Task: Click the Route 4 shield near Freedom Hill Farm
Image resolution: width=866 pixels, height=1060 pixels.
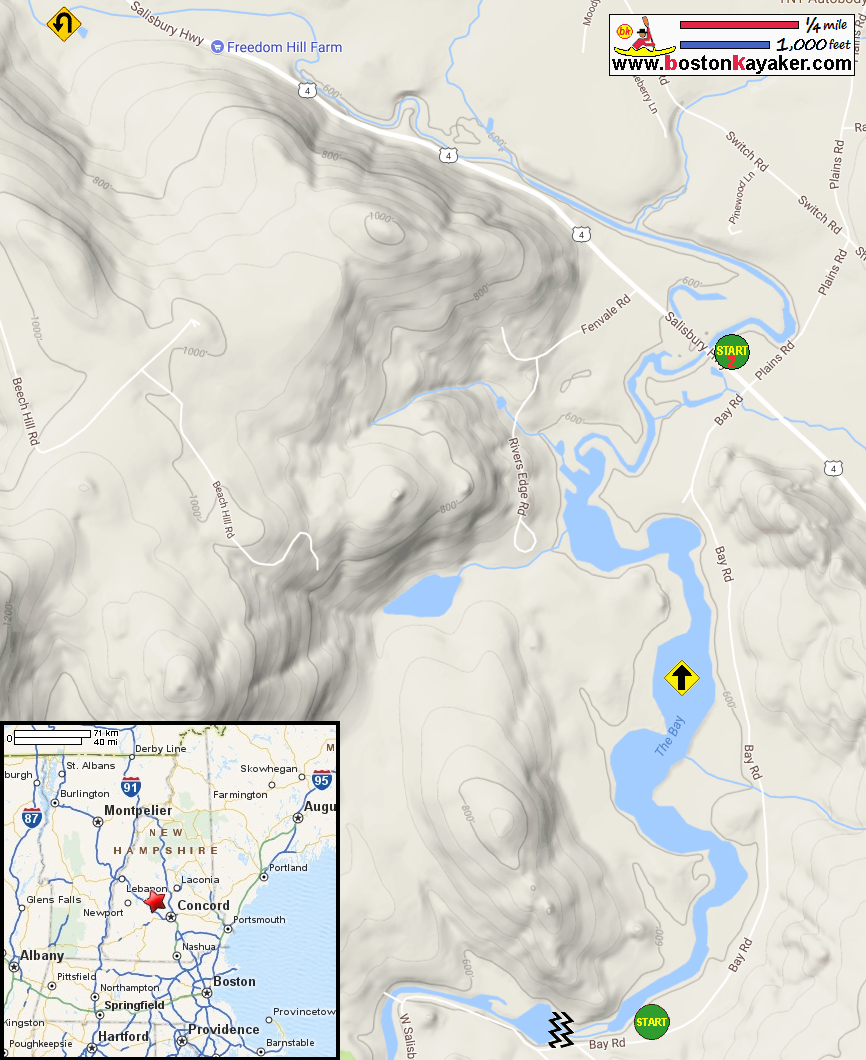Action: tap(308, 91)
